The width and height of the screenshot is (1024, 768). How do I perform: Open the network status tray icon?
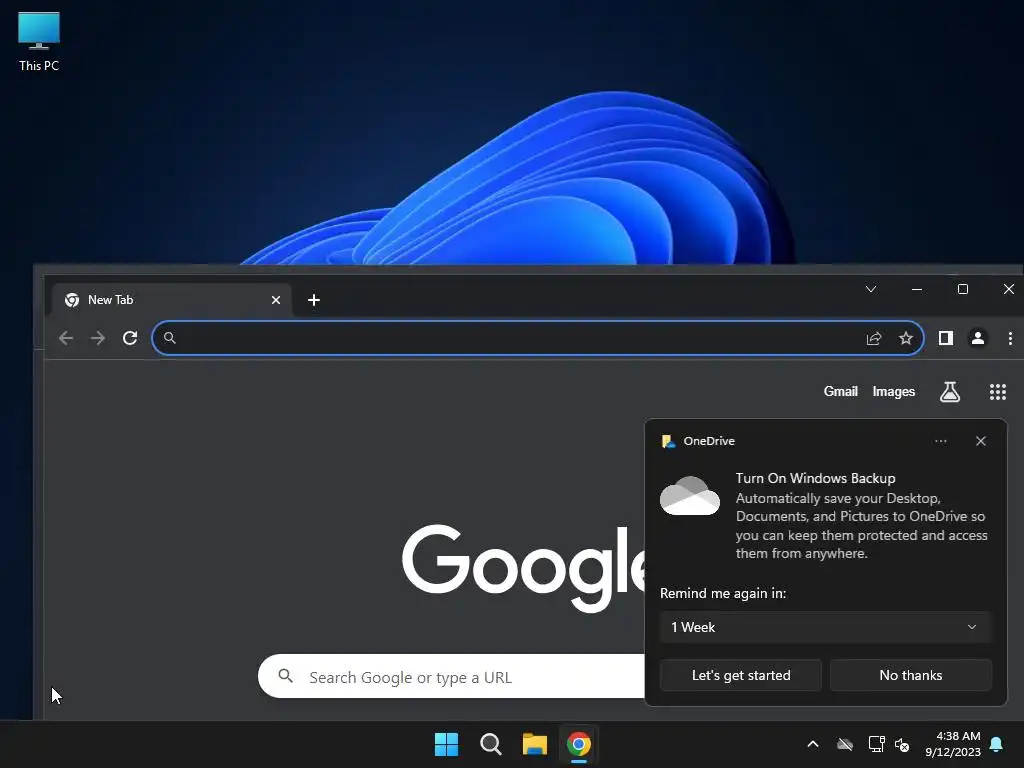tap(876, 744)
